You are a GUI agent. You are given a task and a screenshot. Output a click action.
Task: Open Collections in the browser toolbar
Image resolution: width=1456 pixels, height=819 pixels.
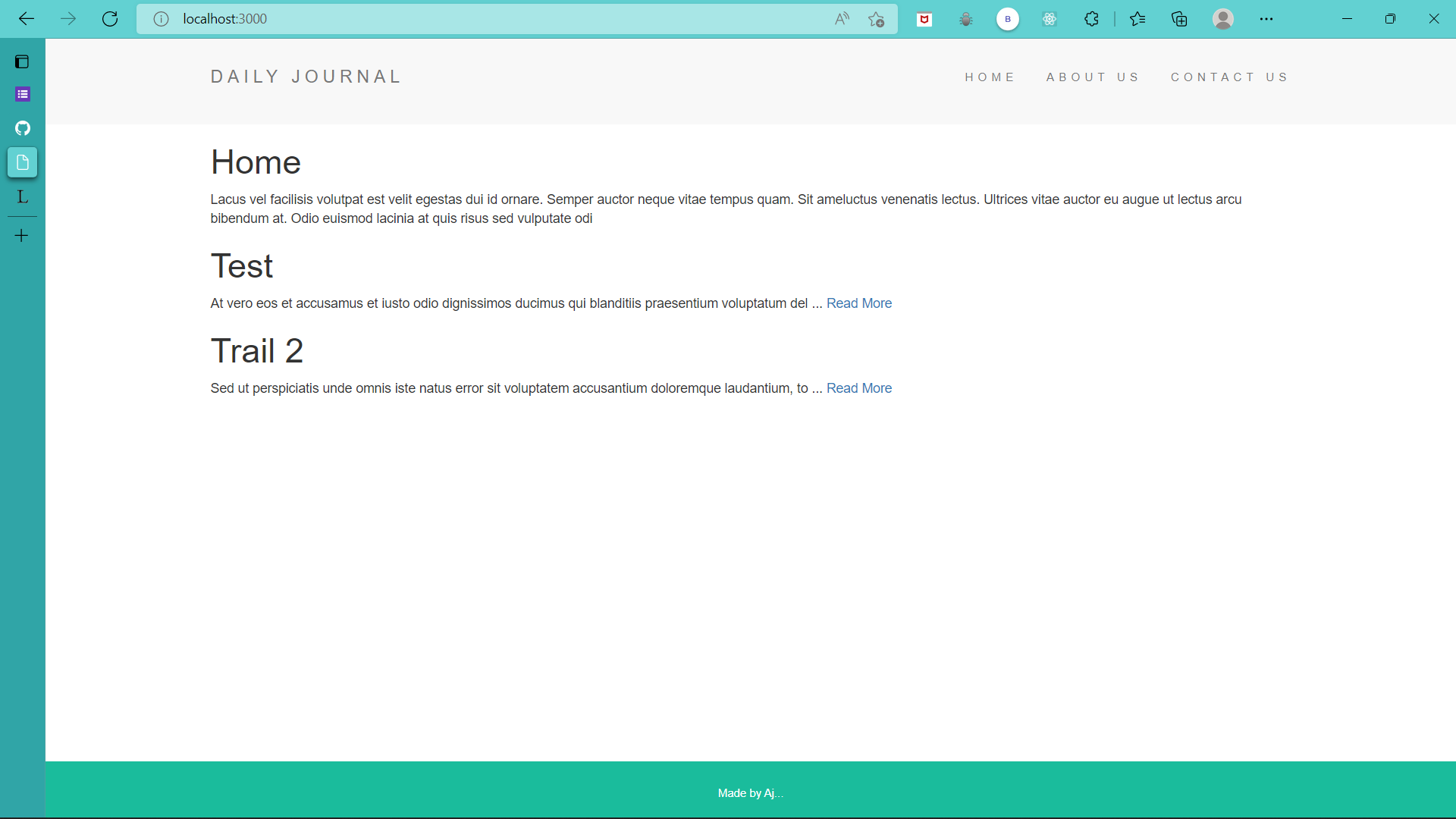(1179, 19)
